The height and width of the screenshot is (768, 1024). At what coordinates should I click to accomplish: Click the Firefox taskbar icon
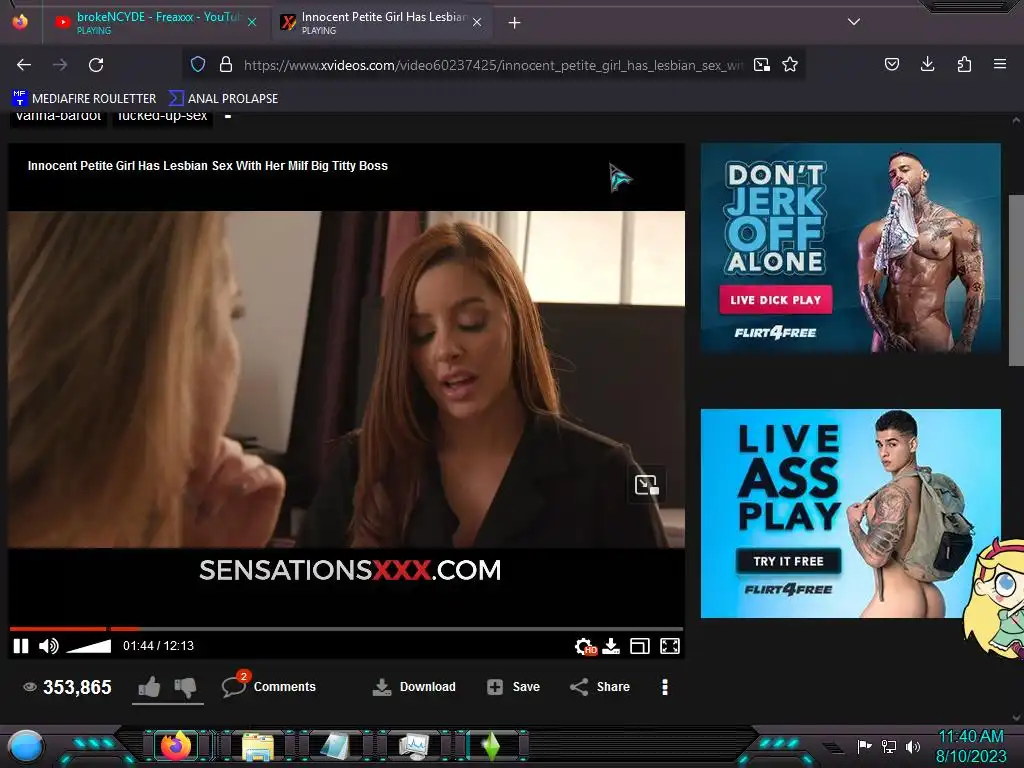175,745
